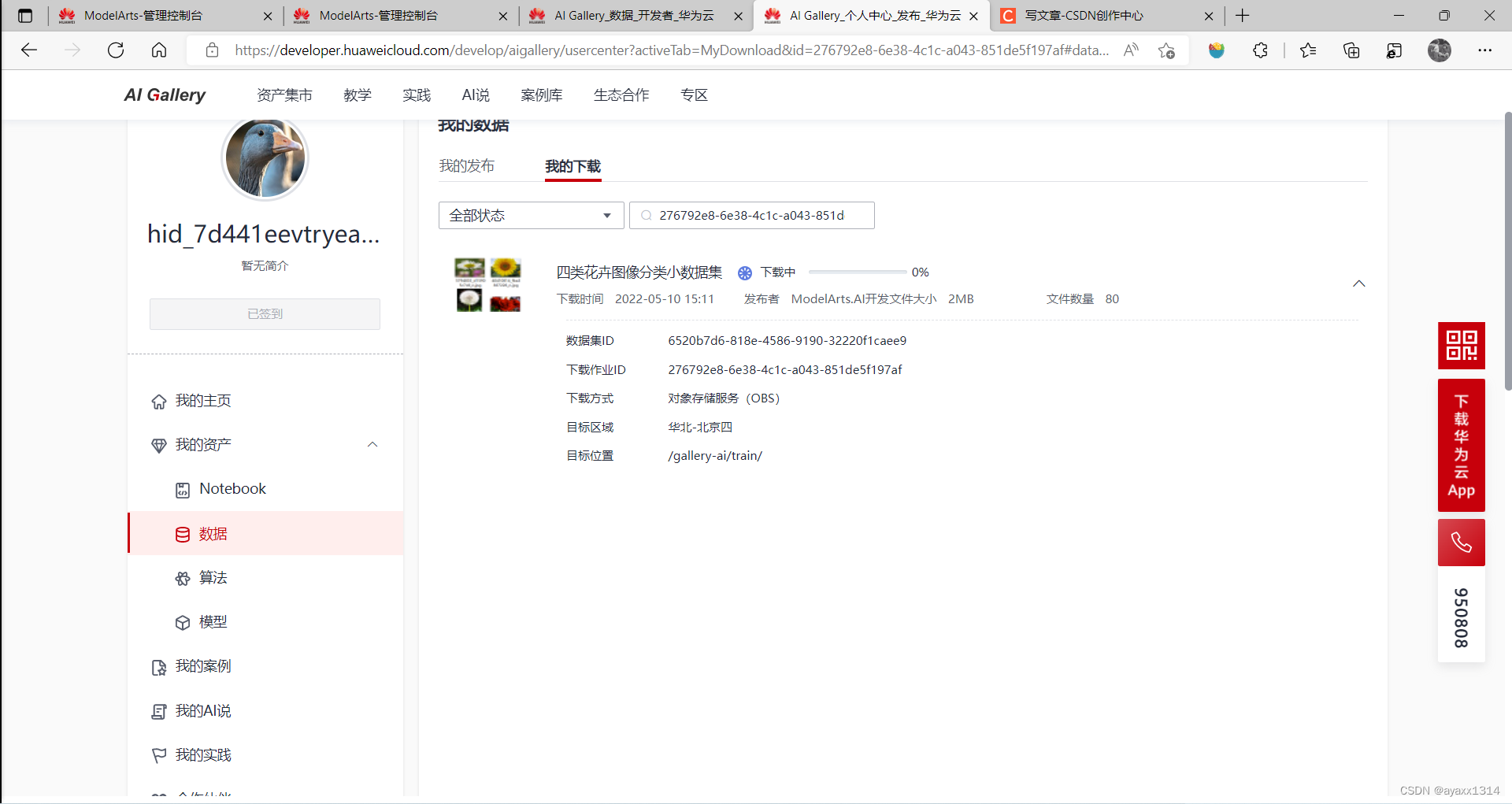Open the 四类花卉图像分类小数据集 link
1512x804 pixels.
click(x=639, y=272)
